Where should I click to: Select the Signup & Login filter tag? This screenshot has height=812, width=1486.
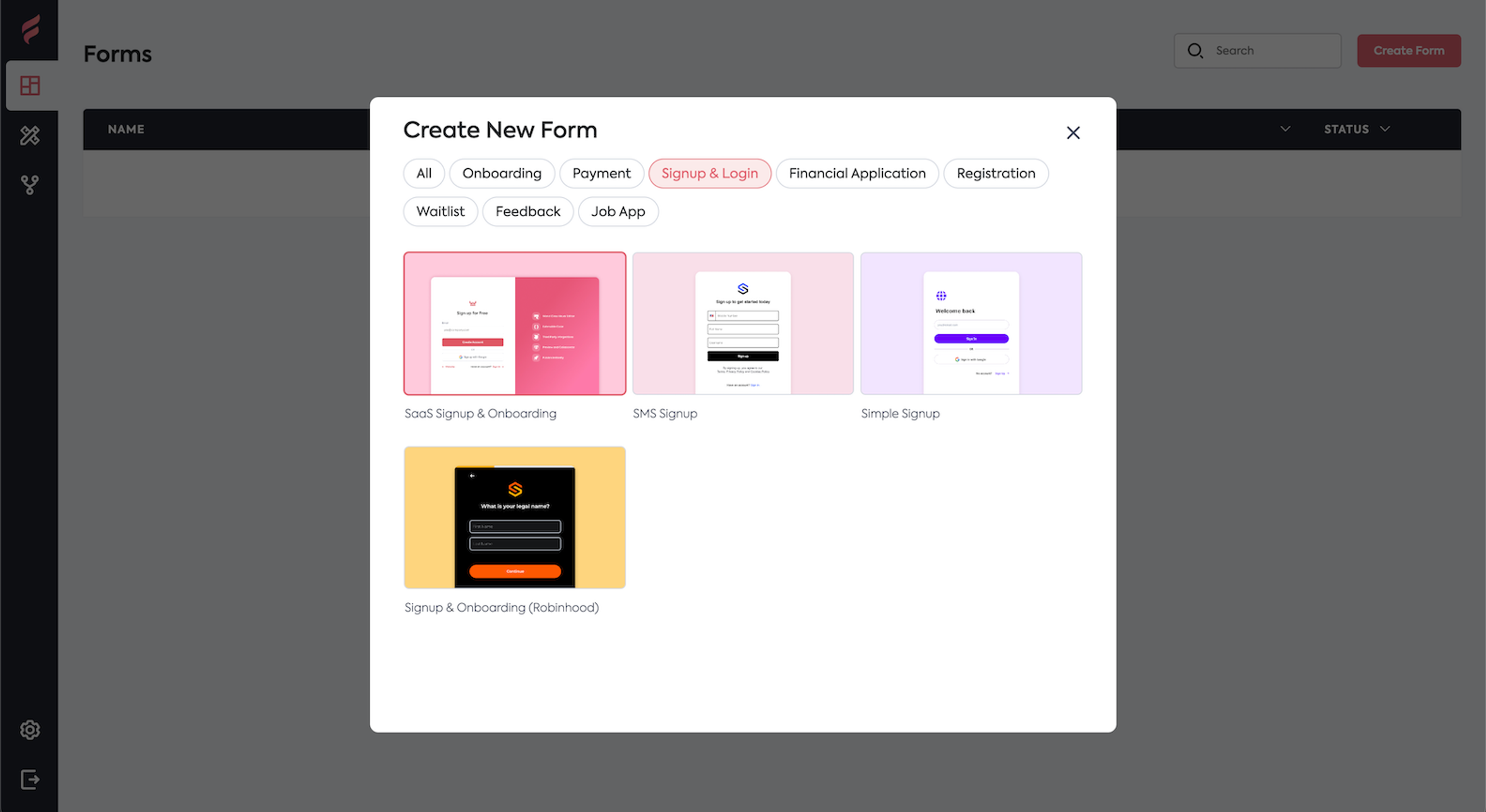[710, 173]
